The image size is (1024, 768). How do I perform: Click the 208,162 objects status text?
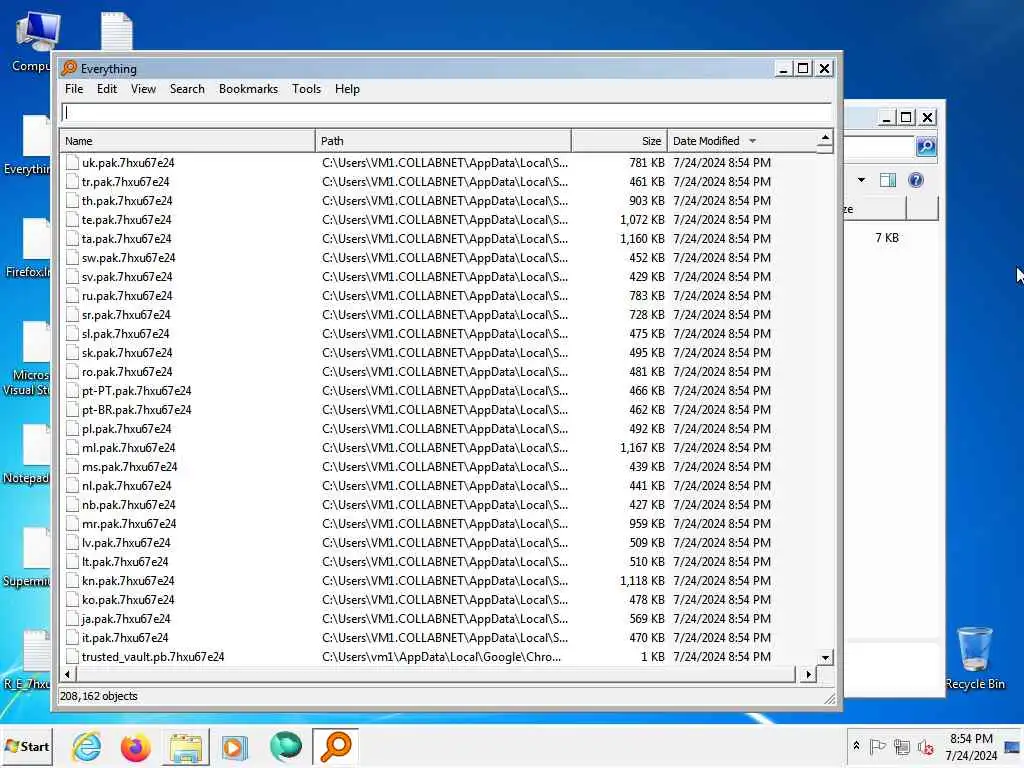pyautogui.click(x=99, y=696)
